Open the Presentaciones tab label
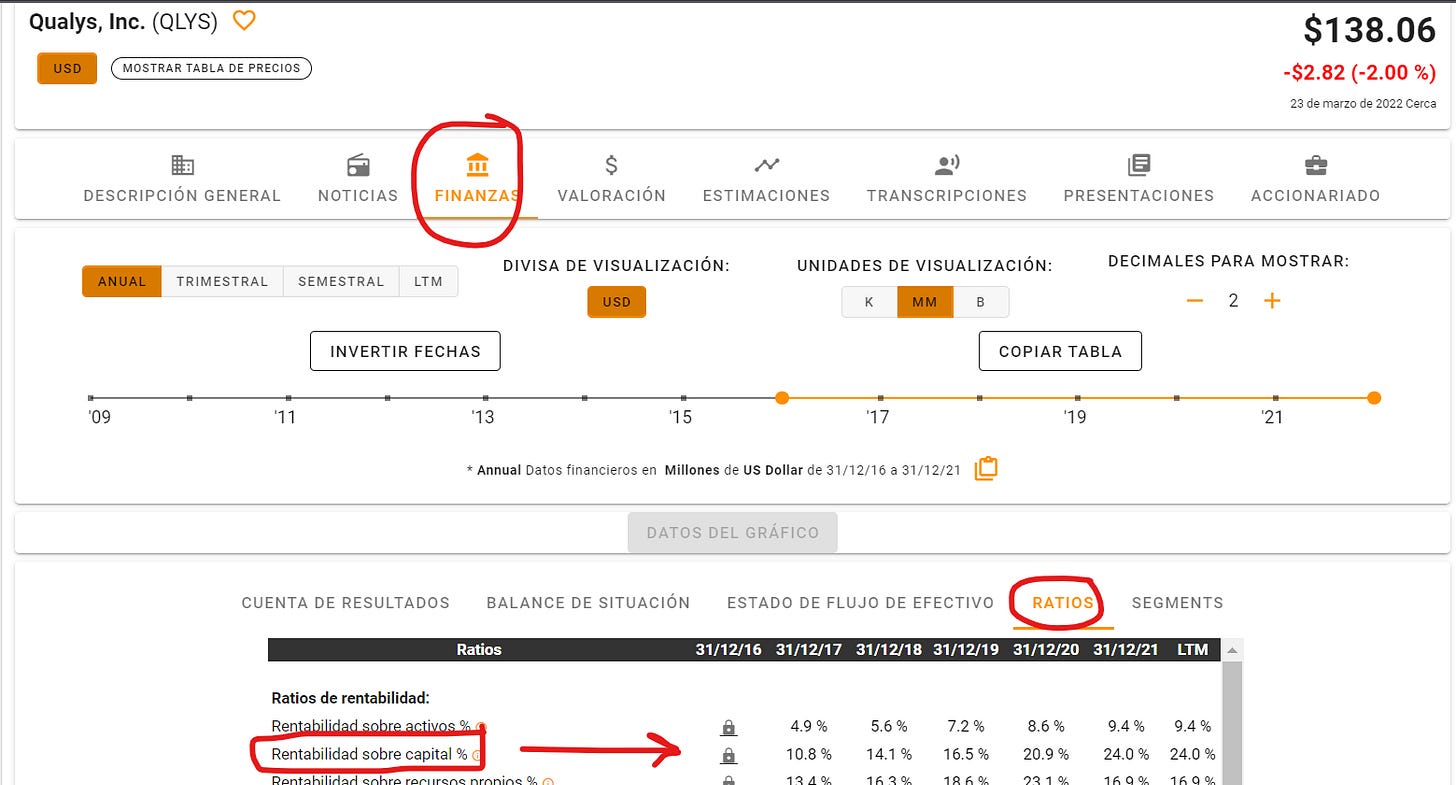 (x=1138, y=196)
